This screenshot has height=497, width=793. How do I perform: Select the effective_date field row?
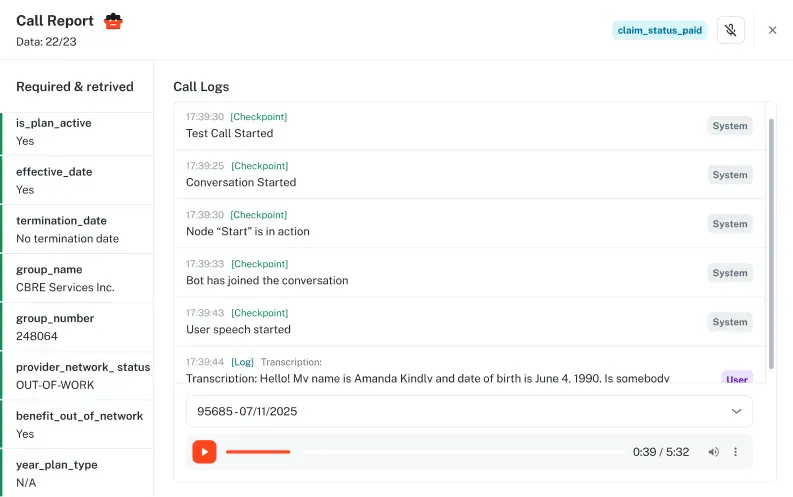77,180
